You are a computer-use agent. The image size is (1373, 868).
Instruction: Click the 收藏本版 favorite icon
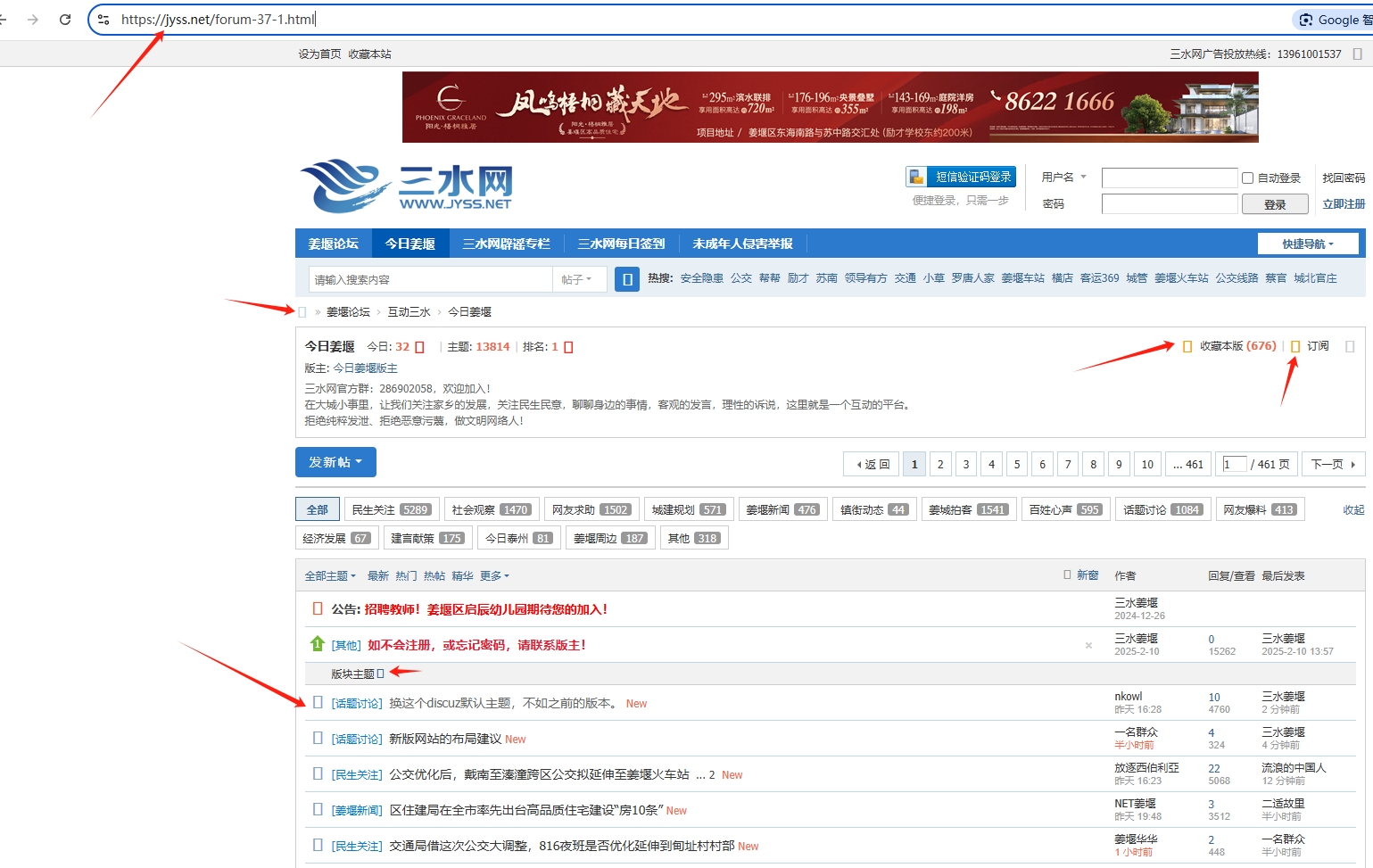click(x=1187, y=346)
